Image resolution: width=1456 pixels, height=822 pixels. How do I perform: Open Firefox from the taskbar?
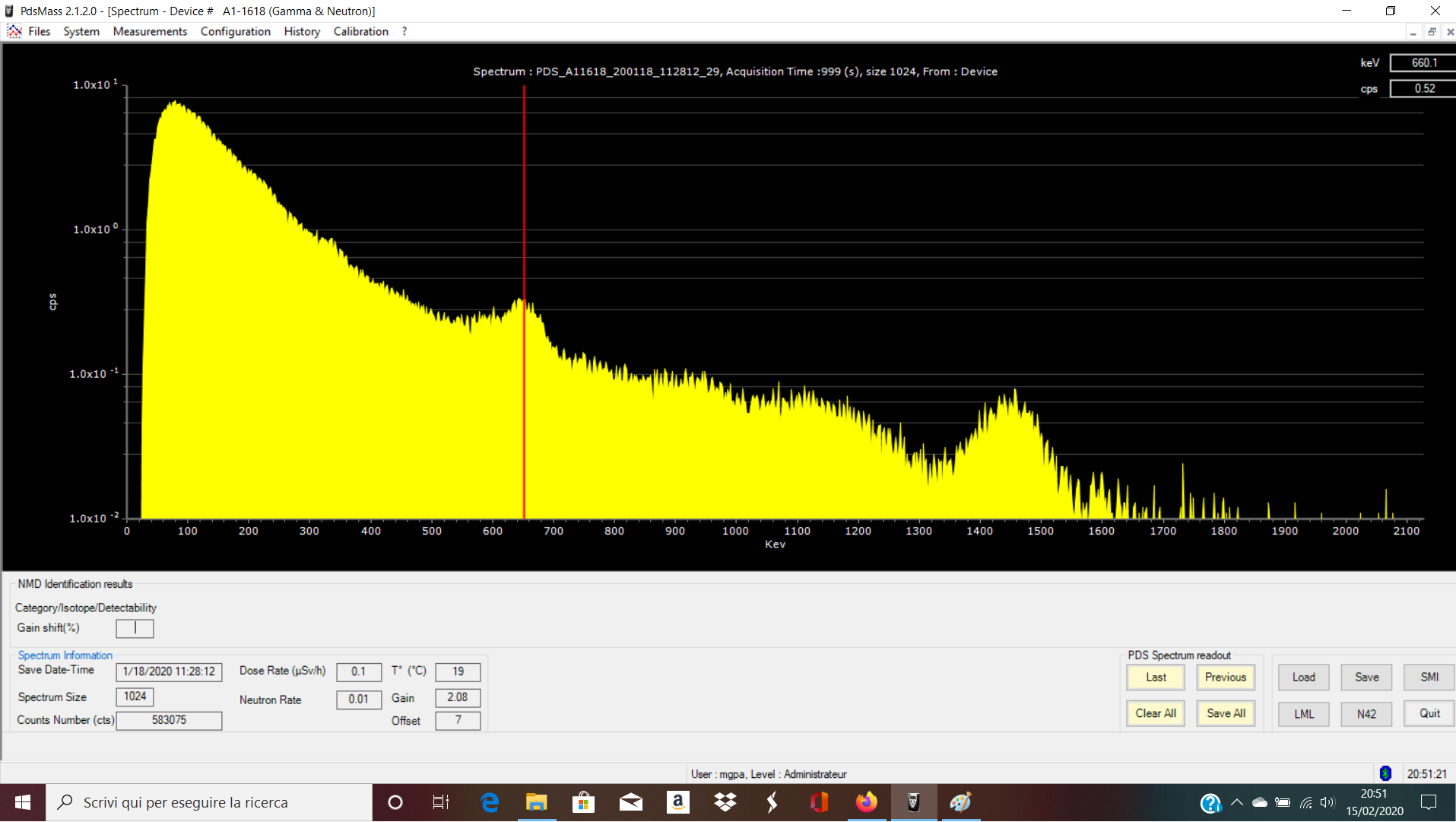tap(866, 802)
